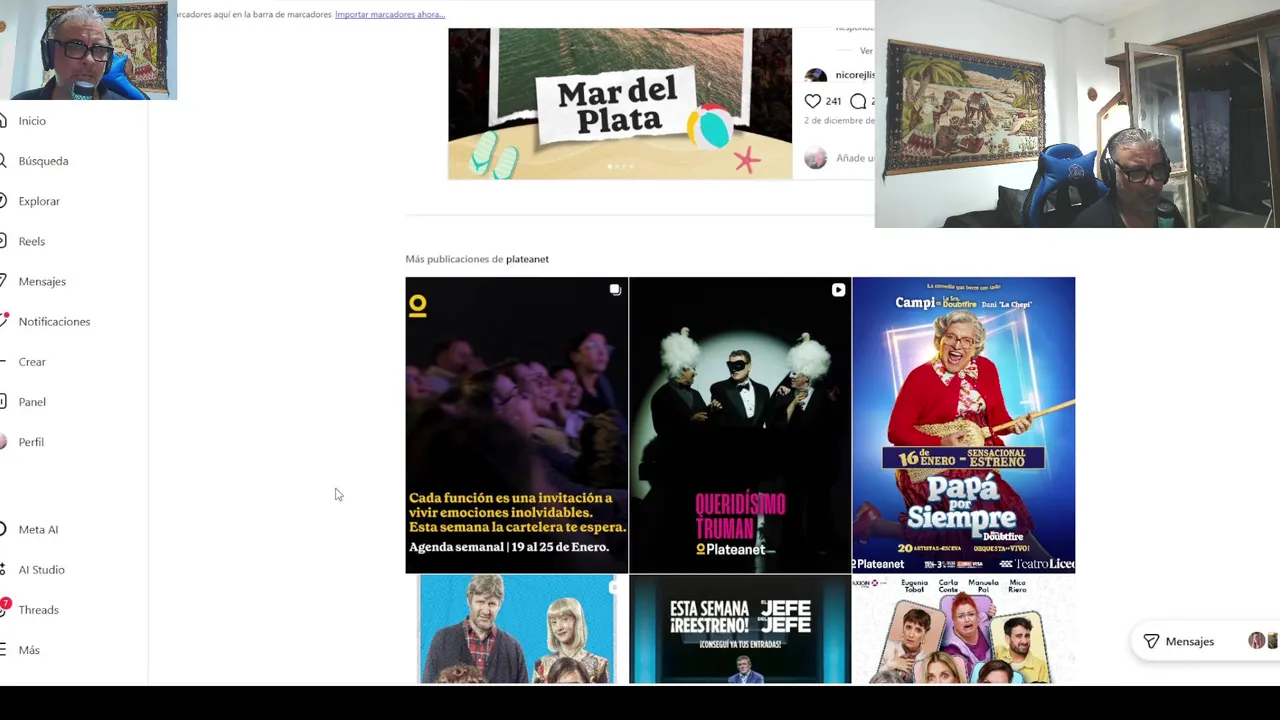Image resolution: width=1280 pixels, height=720 pixels.
Task: Click the comment bubble icon on the post
Action: 858,101
